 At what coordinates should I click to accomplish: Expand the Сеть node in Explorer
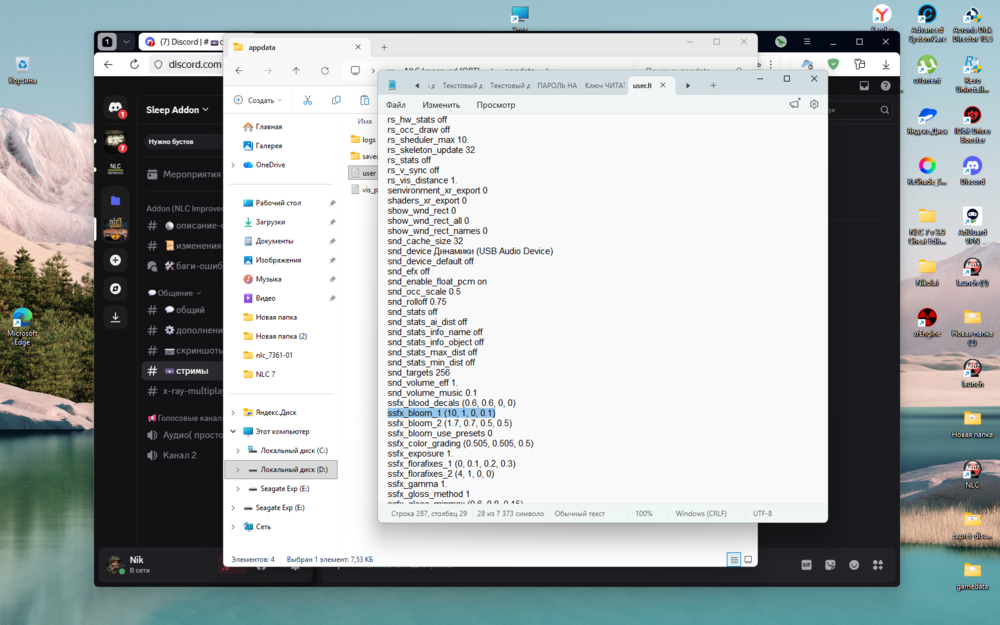click(x=233, y=527)
